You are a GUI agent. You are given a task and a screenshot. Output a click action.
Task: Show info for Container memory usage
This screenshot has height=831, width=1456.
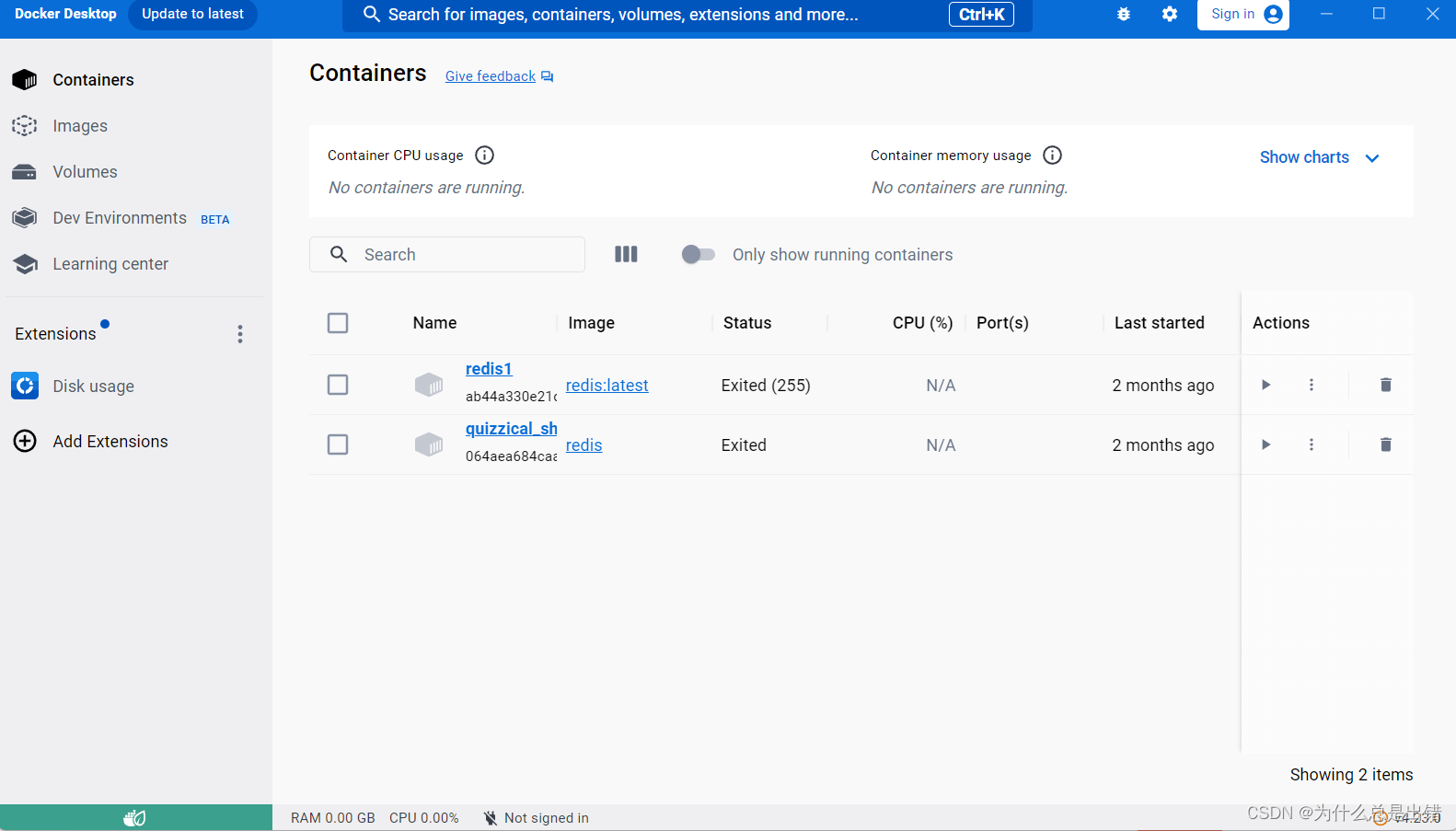pyautogui.click(x=1053, y=156)
